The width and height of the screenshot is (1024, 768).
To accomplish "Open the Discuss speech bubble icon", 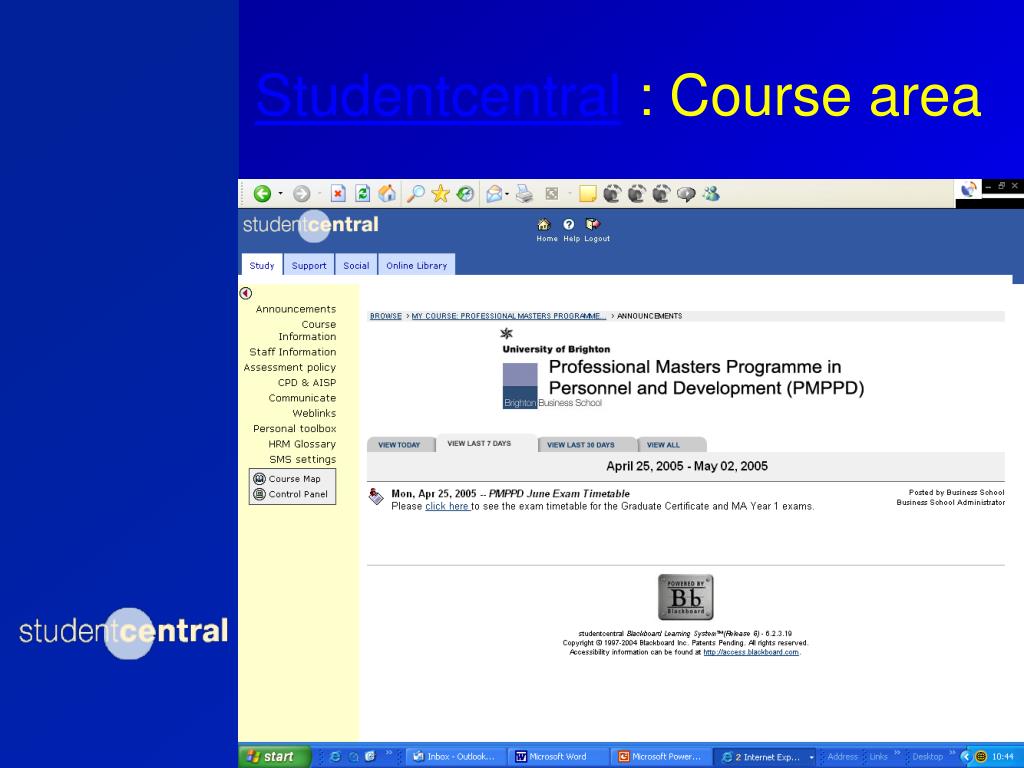I will (686, 194).
